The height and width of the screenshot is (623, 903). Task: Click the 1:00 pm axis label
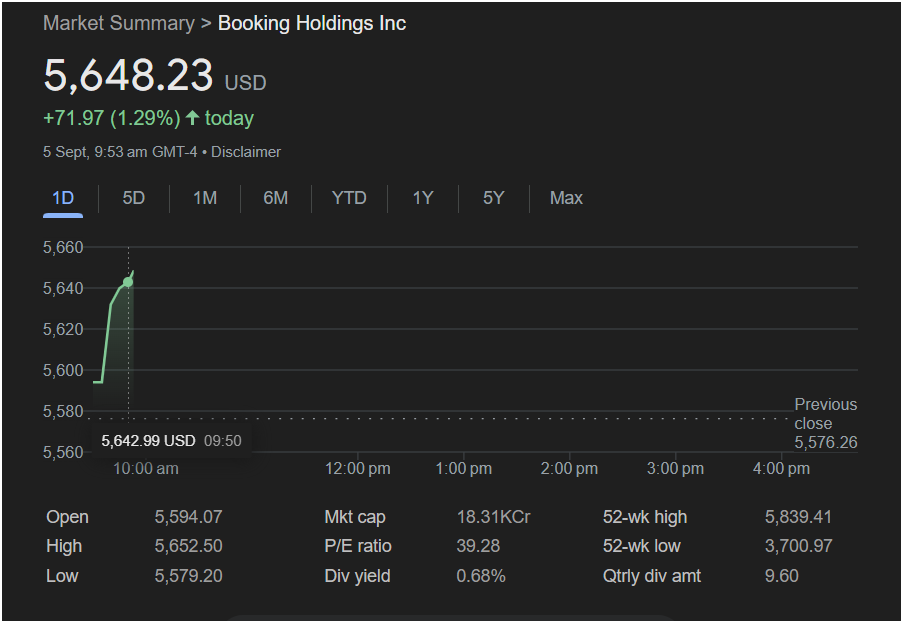[464, 469]
